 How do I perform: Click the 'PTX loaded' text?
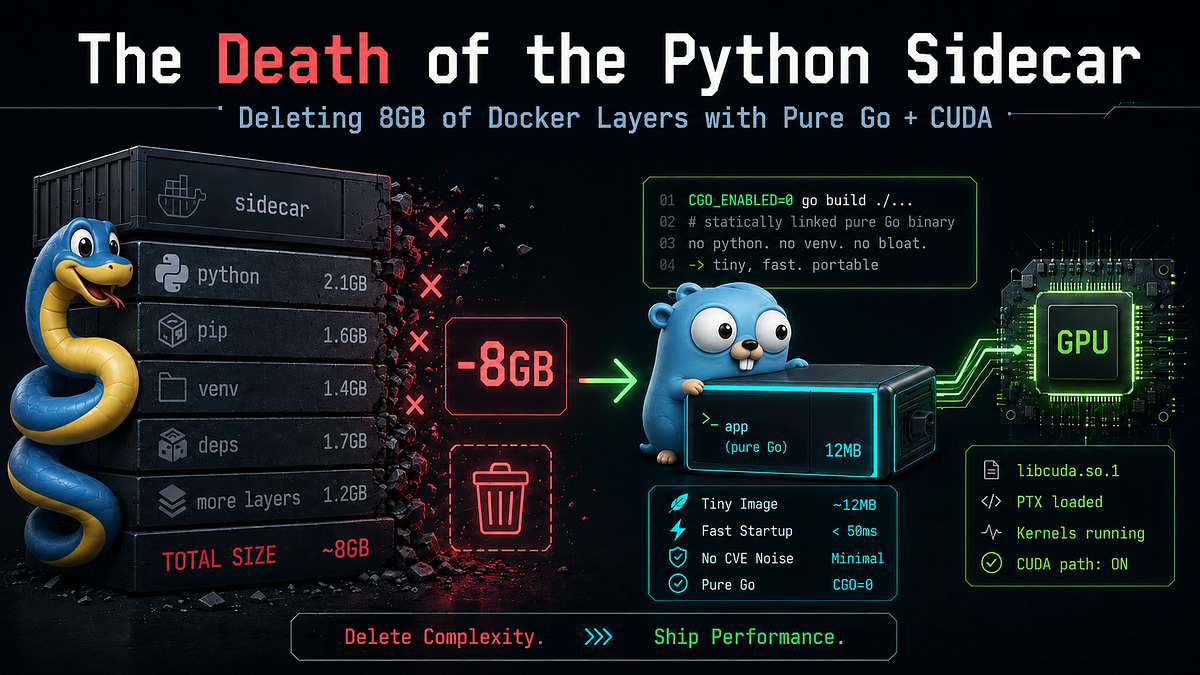click(1059, 501)
